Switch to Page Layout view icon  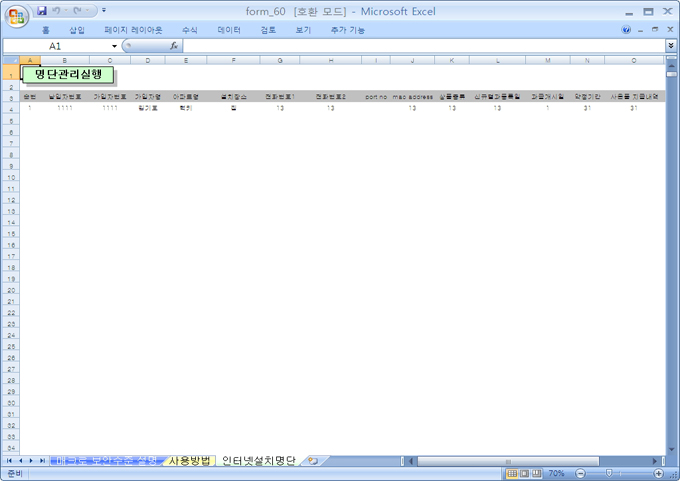click(x=524, y=473)
